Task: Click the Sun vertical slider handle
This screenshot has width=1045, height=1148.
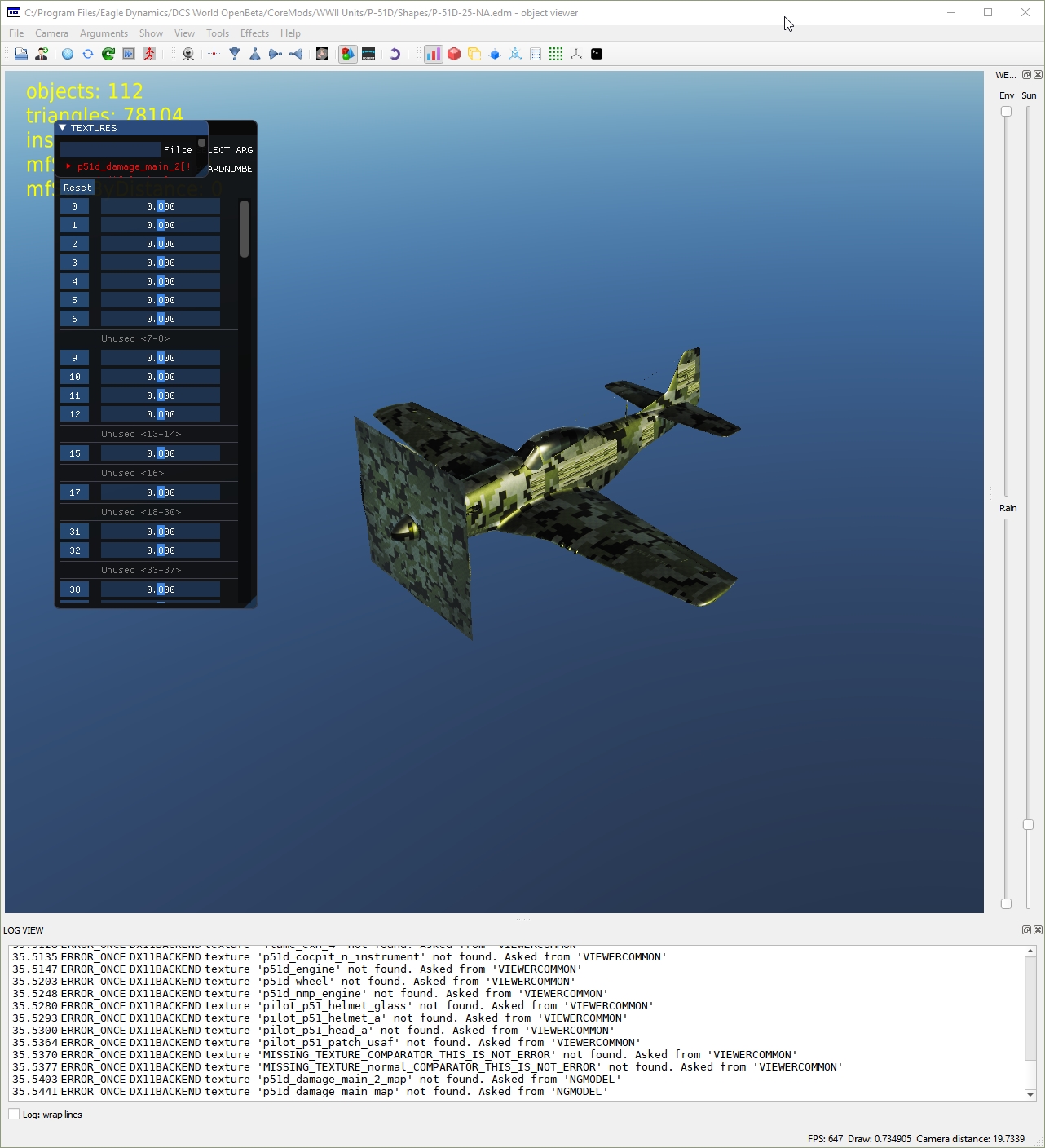Action: tap(1028, 825)
